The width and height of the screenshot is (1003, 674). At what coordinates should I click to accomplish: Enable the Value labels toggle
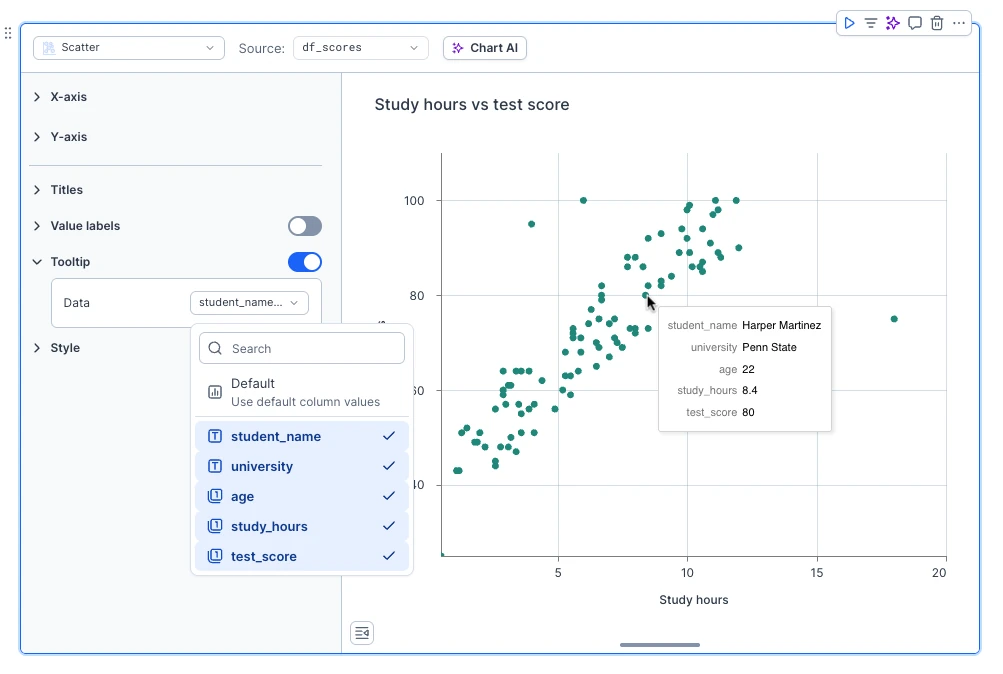(x=304, y=226)
